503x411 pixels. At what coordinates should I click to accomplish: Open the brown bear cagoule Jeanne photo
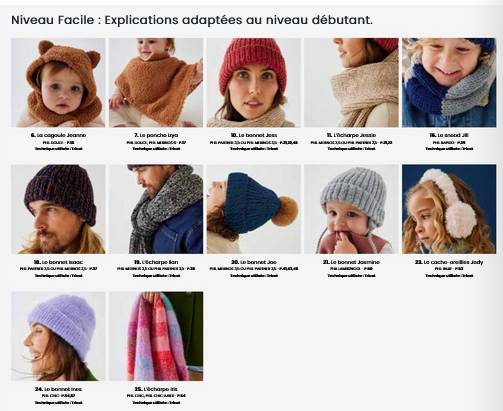(58, 83)
